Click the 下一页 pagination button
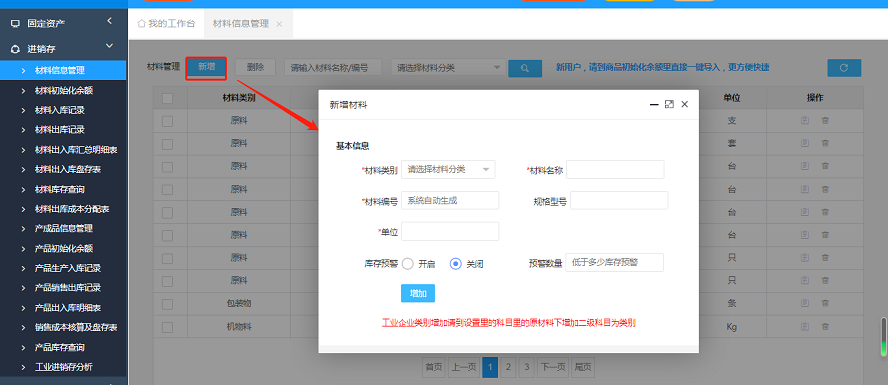 coord(553,367)
